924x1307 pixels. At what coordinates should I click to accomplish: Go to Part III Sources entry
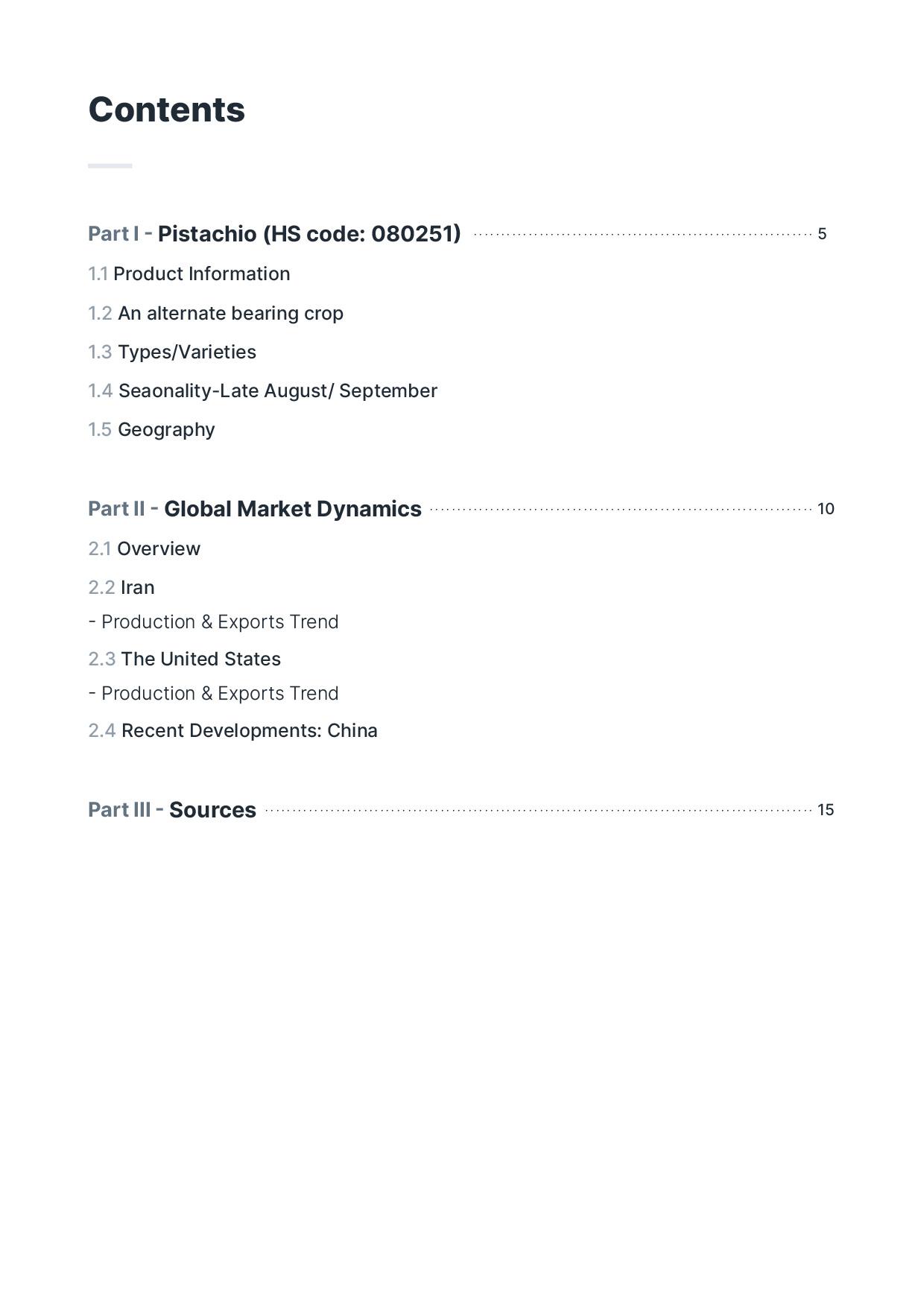(172, 810)
